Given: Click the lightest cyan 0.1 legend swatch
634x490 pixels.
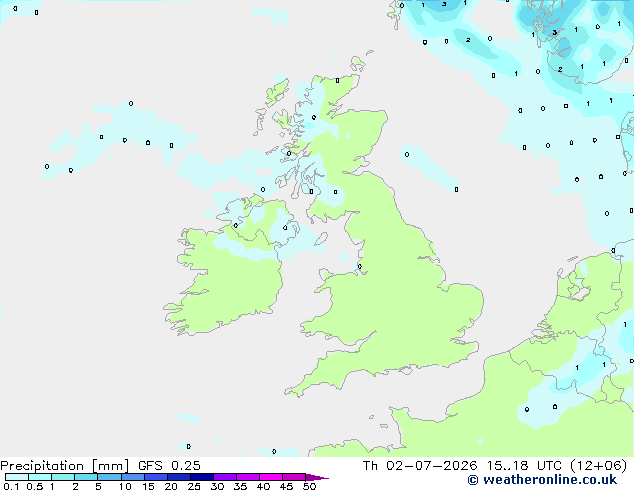Looking at the screenshot, I should pyautogui.click(x=17, y=477).
